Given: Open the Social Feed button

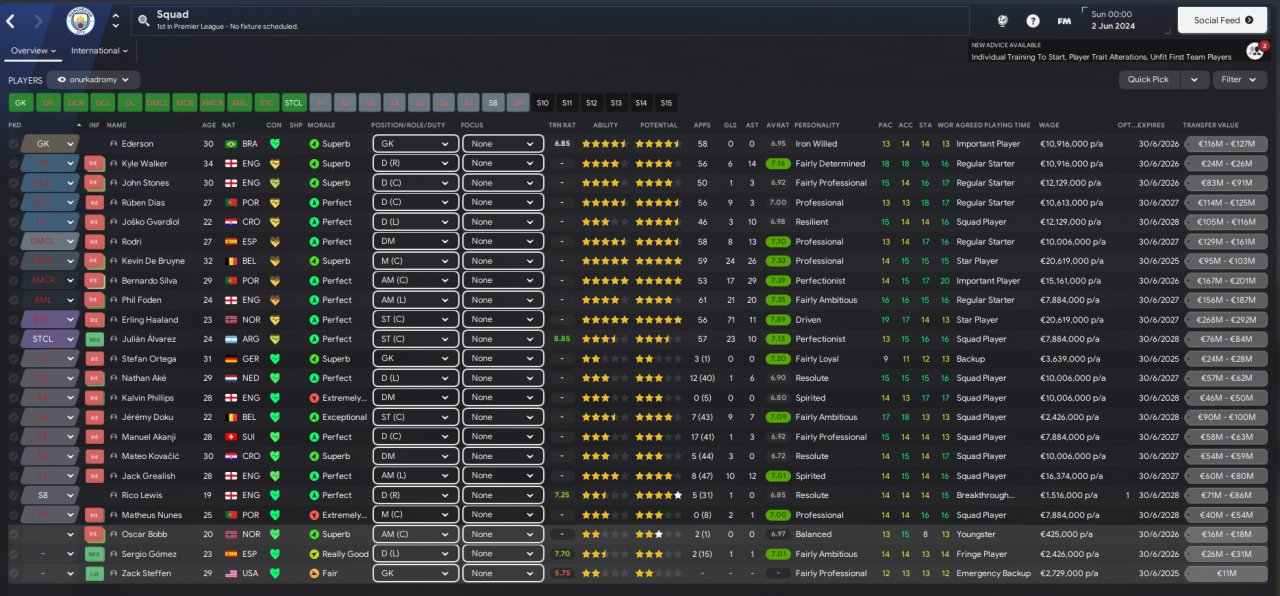Looking at the screenshot, I should click(x=1222, y=20).
